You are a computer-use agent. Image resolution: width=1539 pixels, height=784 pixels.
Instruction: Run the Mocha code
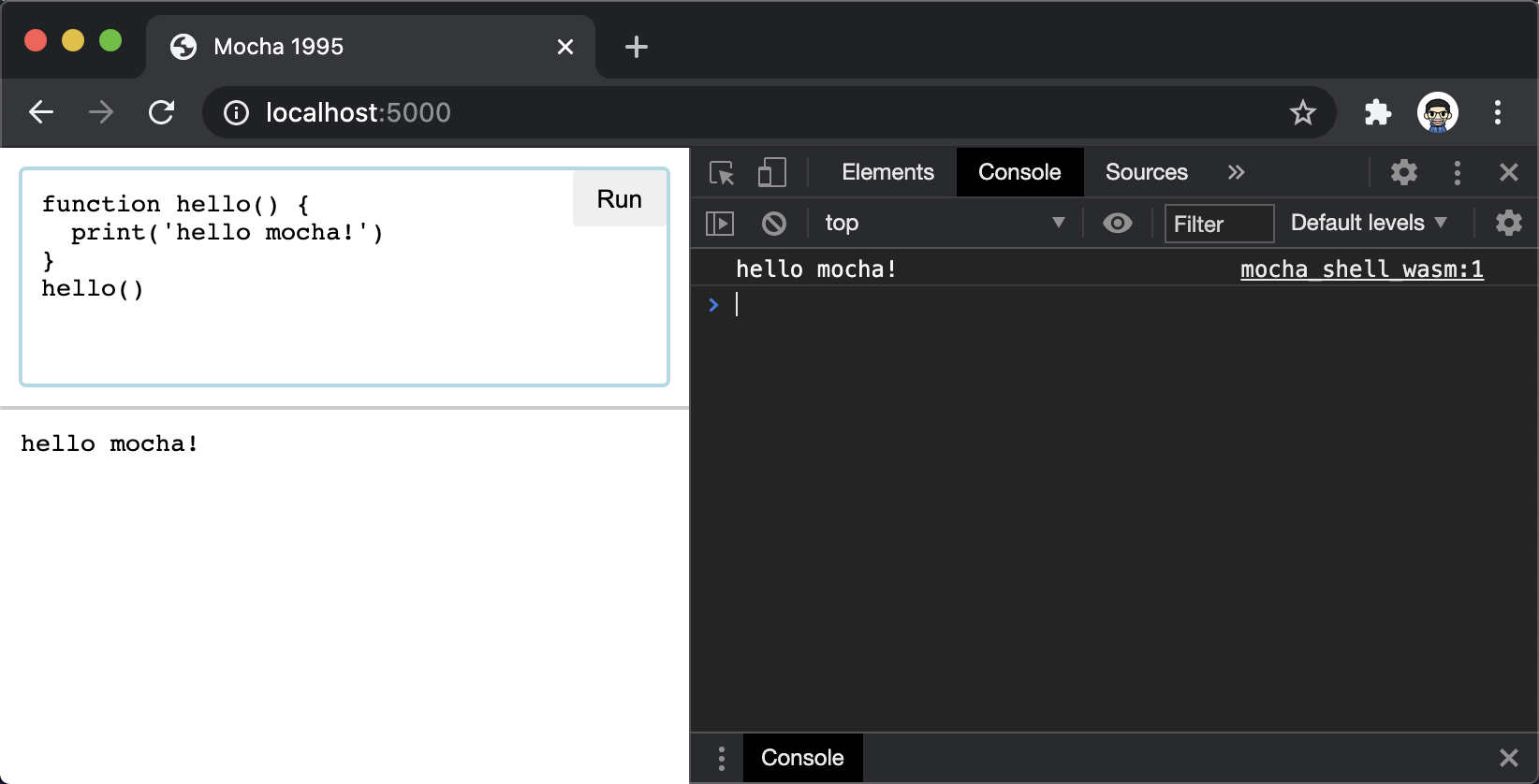coord(620,199)
